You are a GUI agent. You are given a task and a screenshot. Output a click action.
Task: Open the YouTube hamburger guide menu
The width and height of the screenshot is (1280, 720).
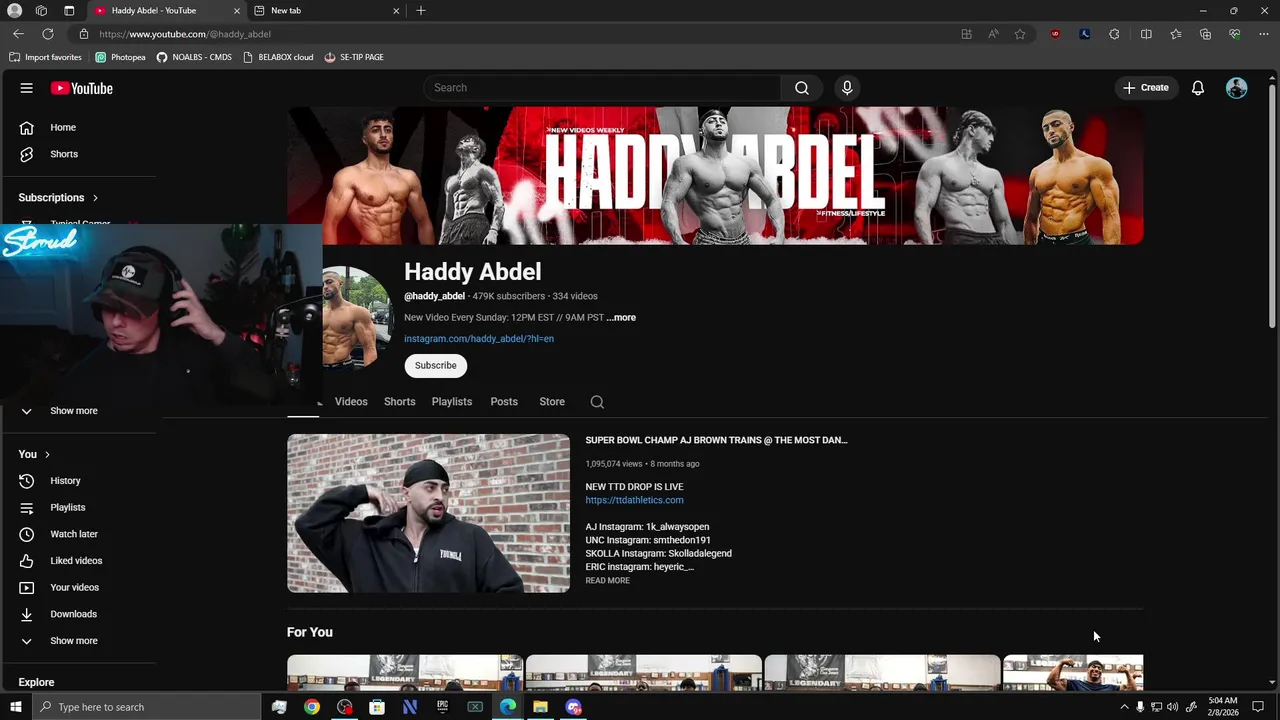[x=26, y=88]
